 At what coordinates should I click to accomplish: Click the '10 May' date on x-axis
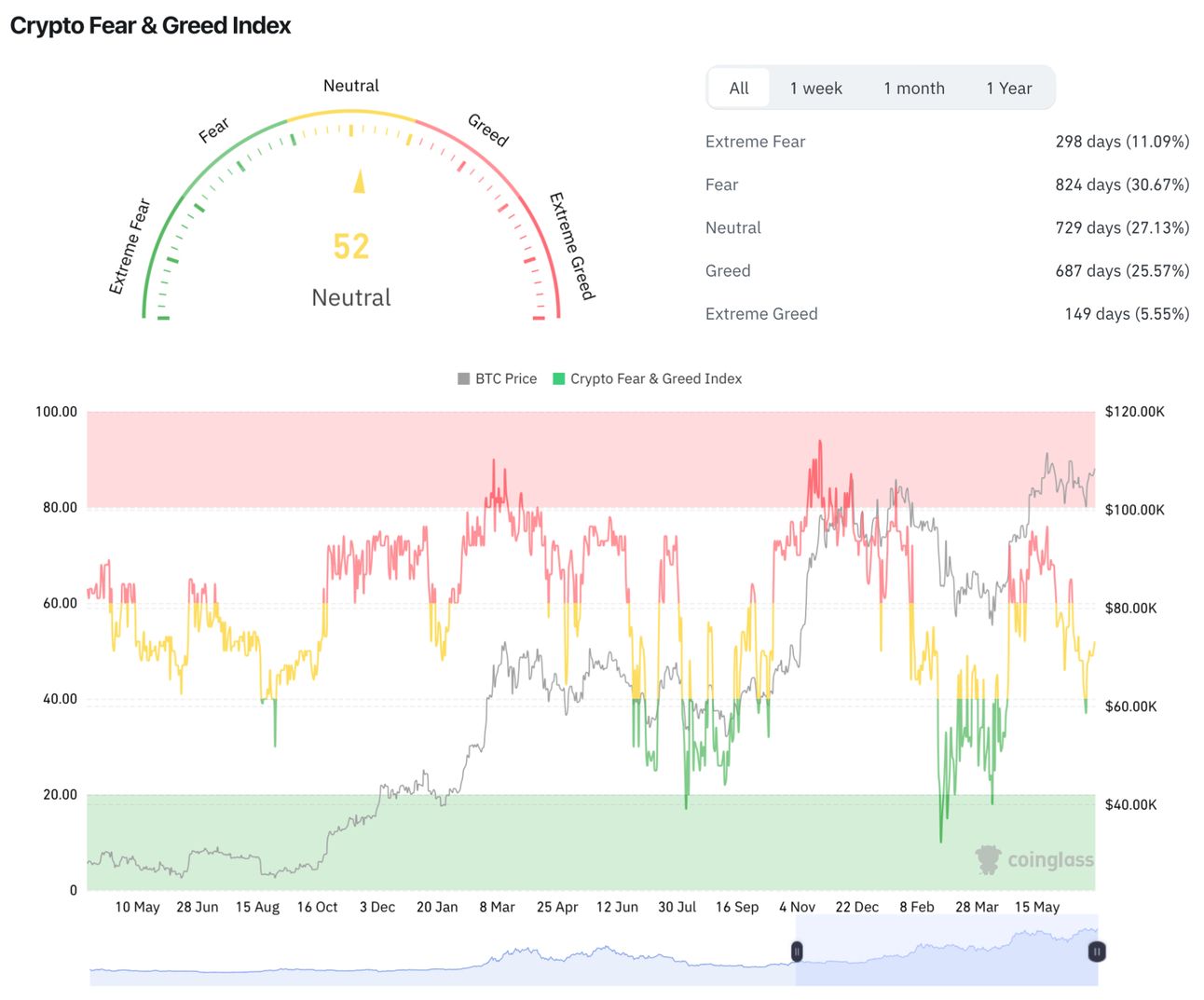(x=137, y=907)
